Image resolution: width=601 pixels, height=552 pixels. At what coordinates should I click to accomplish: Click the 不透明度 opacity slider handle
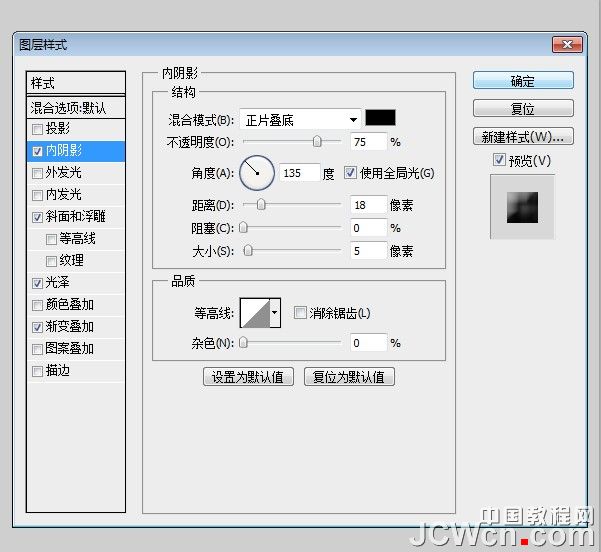coord(317,141)
